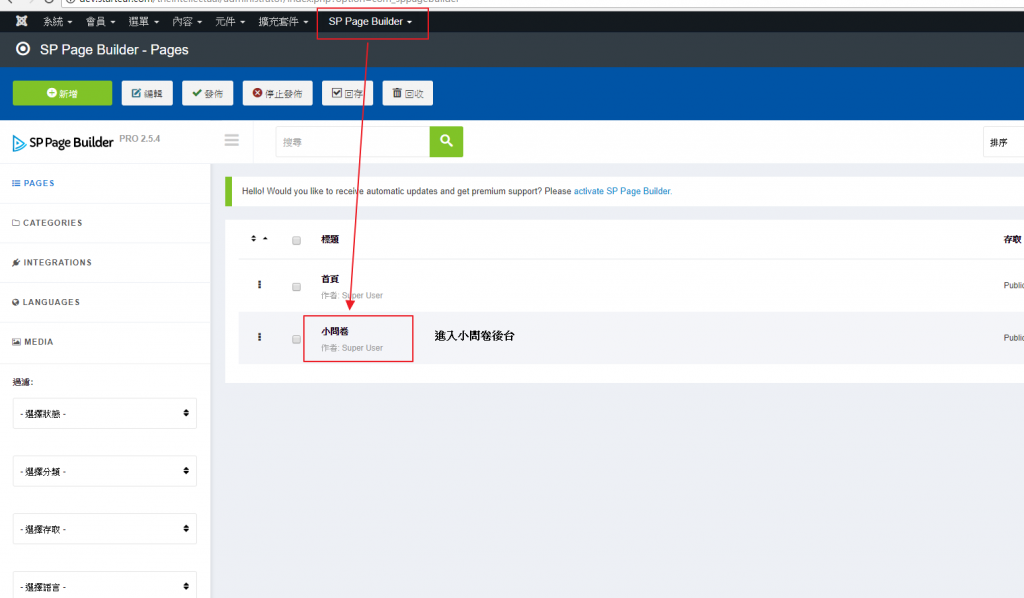Click the 回收 (Trash) toolbar button
1024x598 pixels.
[407, 93]
